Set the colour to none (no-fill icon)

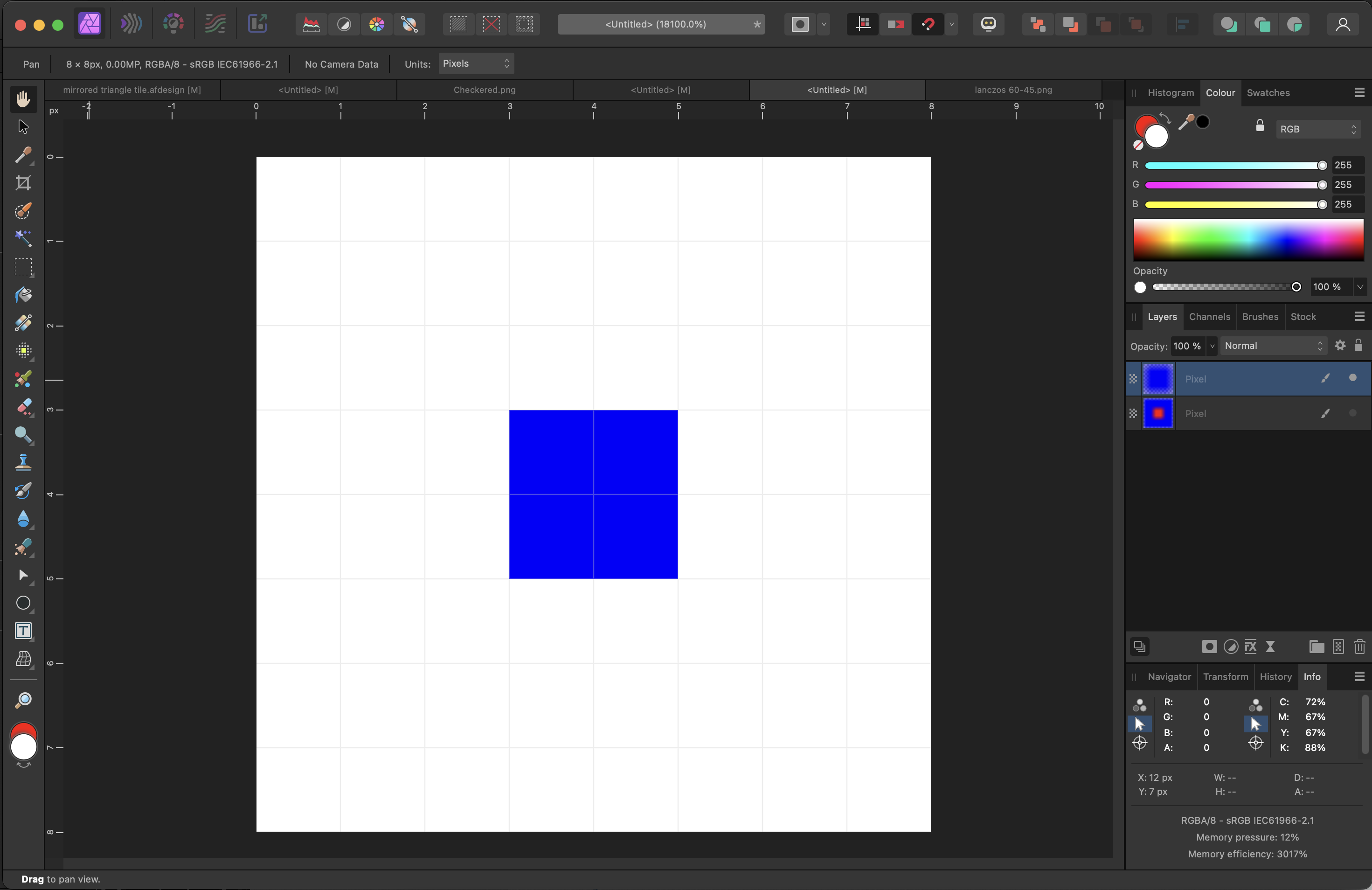(1138, 145)
